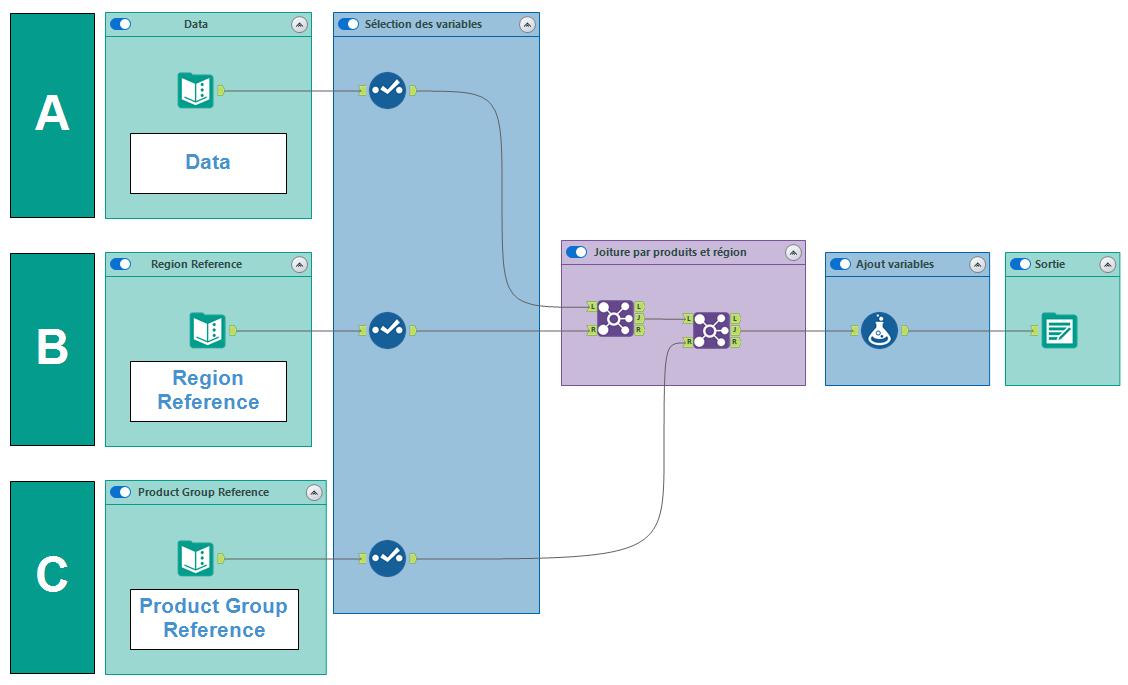Click the Select tool connected to Region Reference
1128x685 pixels.
click(x=387, y=330)
